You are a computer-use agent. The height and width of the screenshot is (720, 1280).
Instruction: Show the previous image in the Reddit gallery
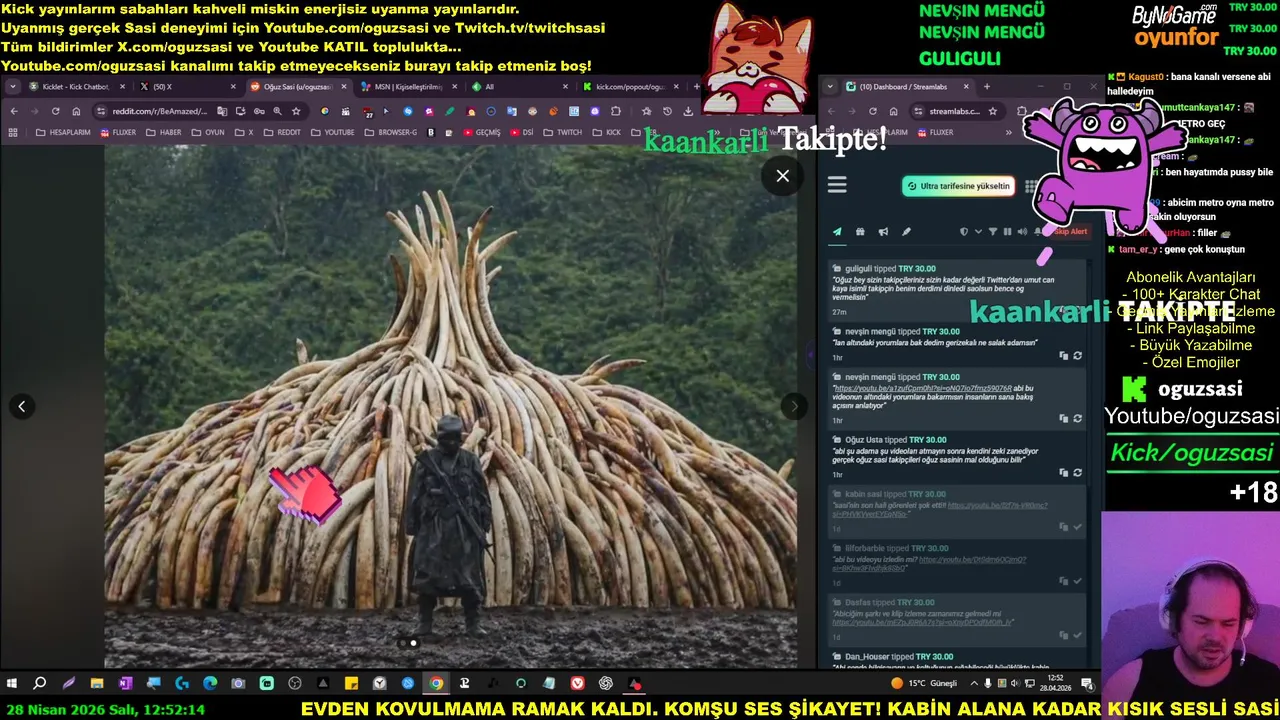point(21,406)
